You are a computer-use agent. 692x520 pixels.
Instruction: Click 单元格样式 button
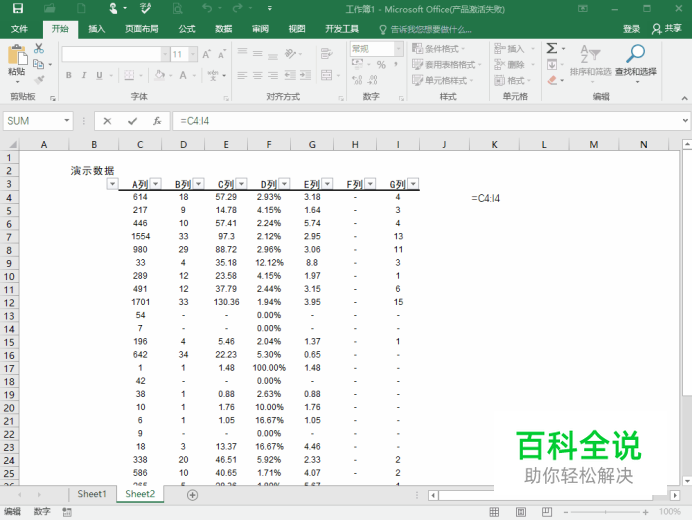pos(443,80)
